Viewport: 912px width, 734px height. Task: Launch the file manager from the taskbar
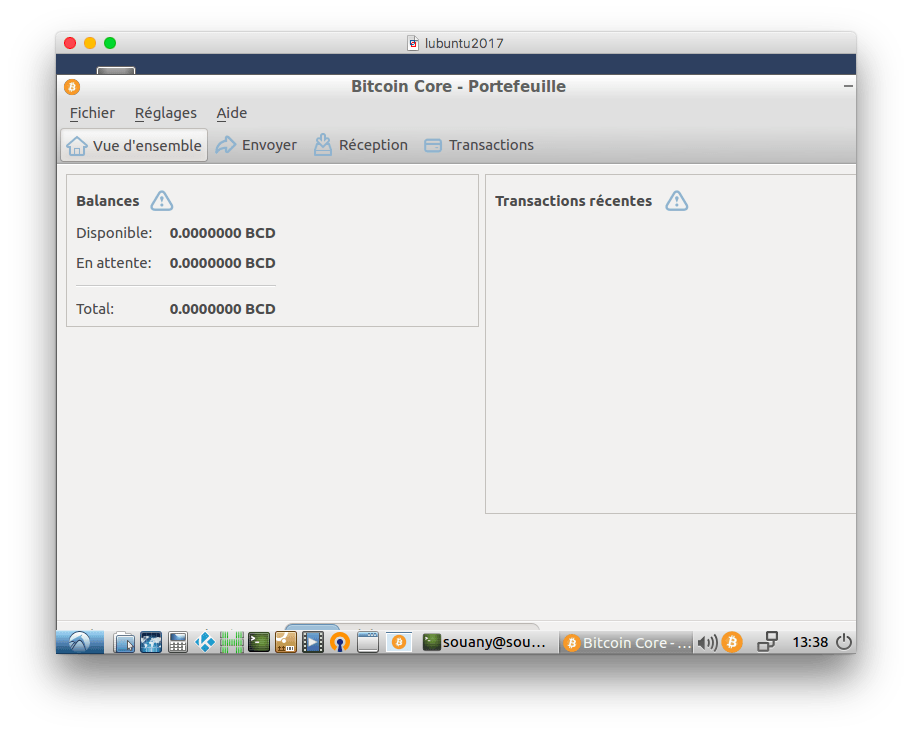(124, 642)
